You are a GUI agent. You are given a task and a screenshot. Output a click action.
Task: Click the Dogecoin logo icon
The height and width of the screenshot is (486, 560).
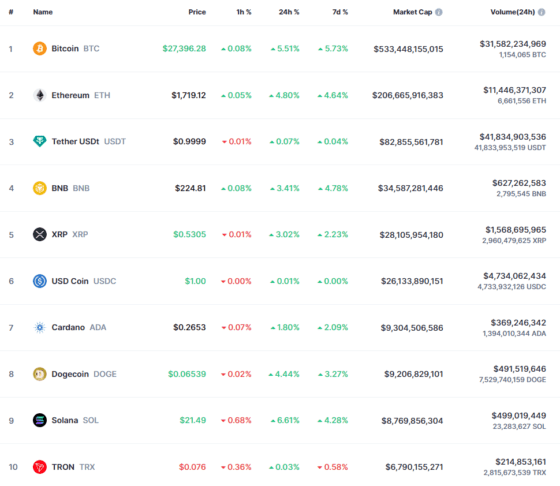tap(40, 374)
